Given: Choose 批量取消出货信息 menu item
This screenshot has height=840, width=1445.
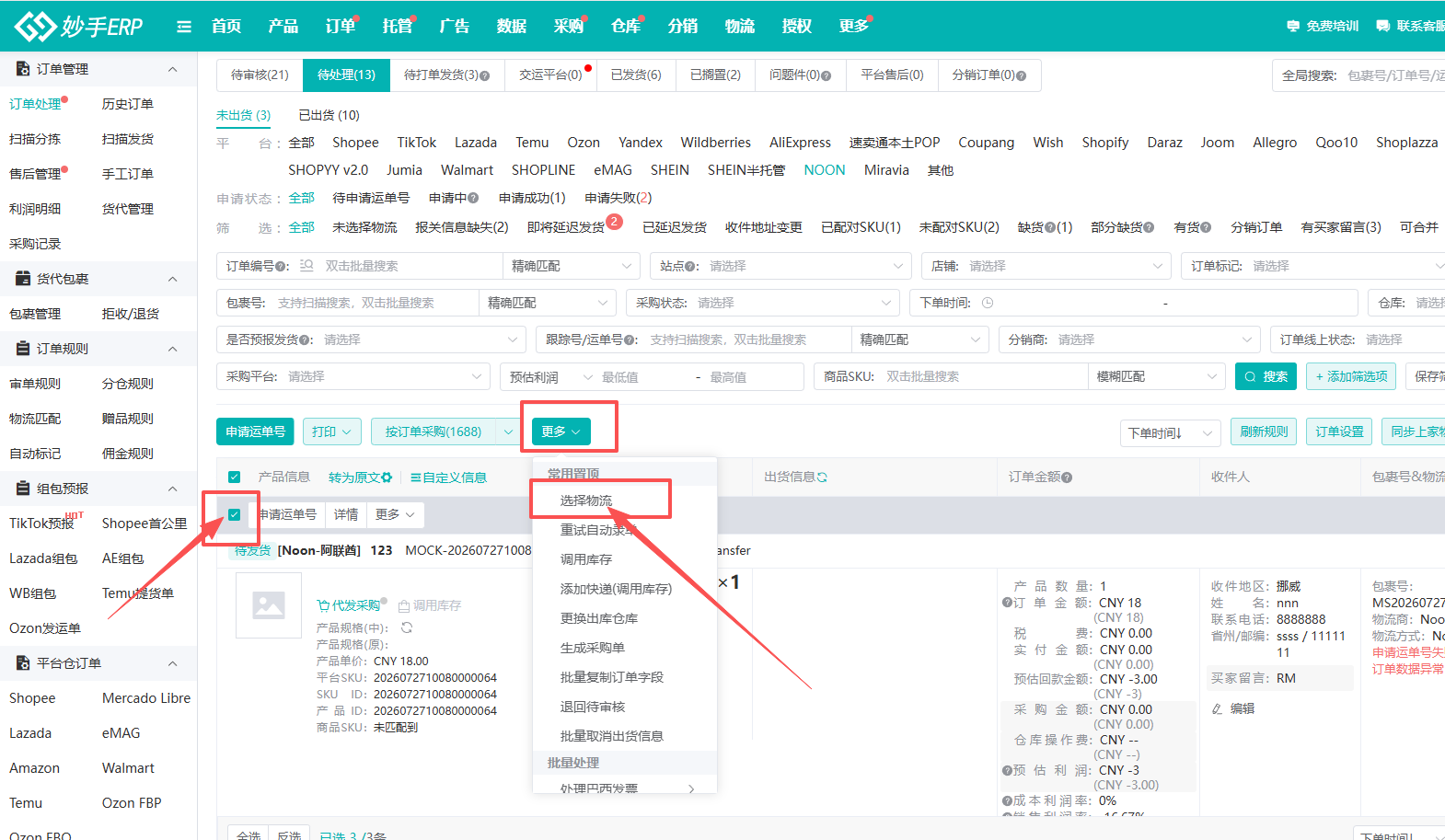Looking at the screenshot, I should [612, 736].
